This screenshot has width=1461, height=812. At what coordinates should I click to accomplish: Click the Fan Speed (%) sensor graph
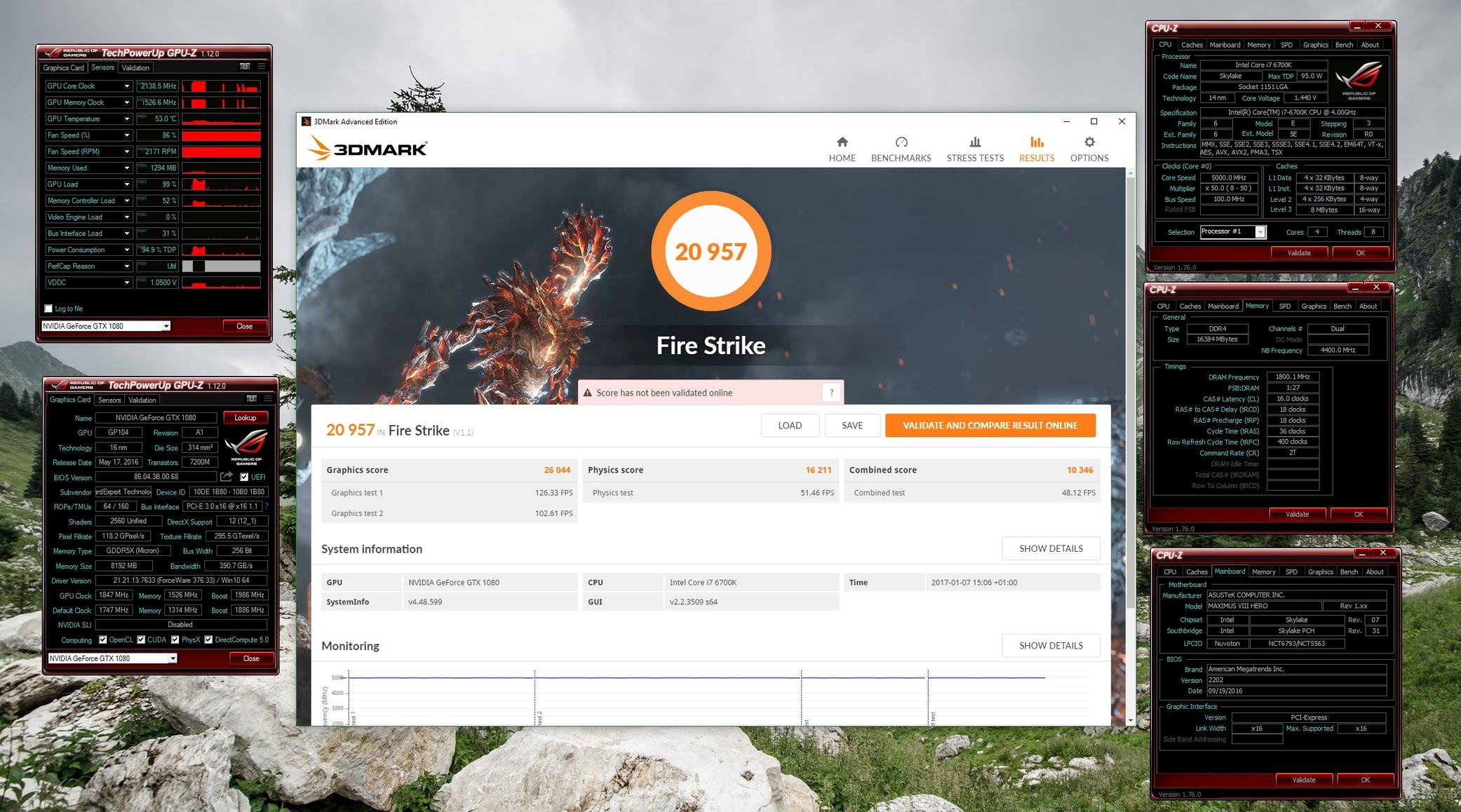pos(221,135)
